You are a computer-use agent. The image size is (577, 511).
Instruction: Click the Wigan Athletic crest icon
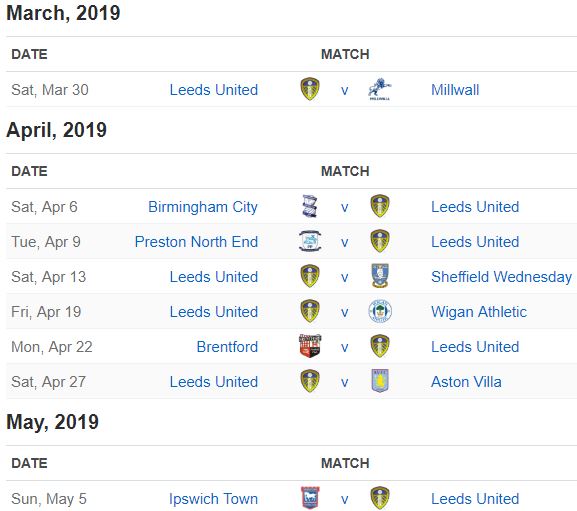(380, 311)
